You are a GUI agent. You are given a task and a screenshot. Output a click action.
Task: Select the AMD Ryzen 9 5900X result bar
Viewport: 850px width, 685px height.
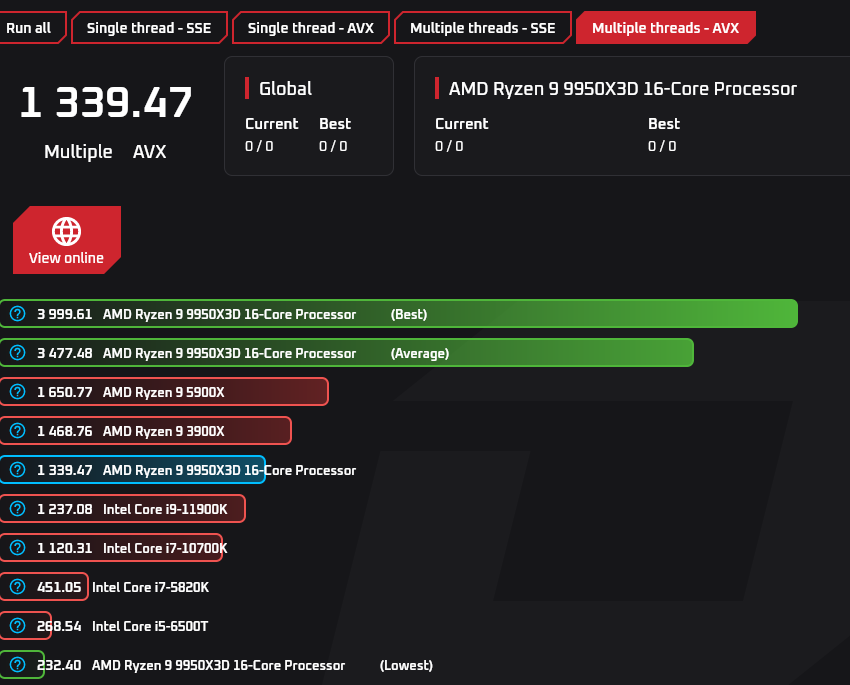[x=164, y=392]
